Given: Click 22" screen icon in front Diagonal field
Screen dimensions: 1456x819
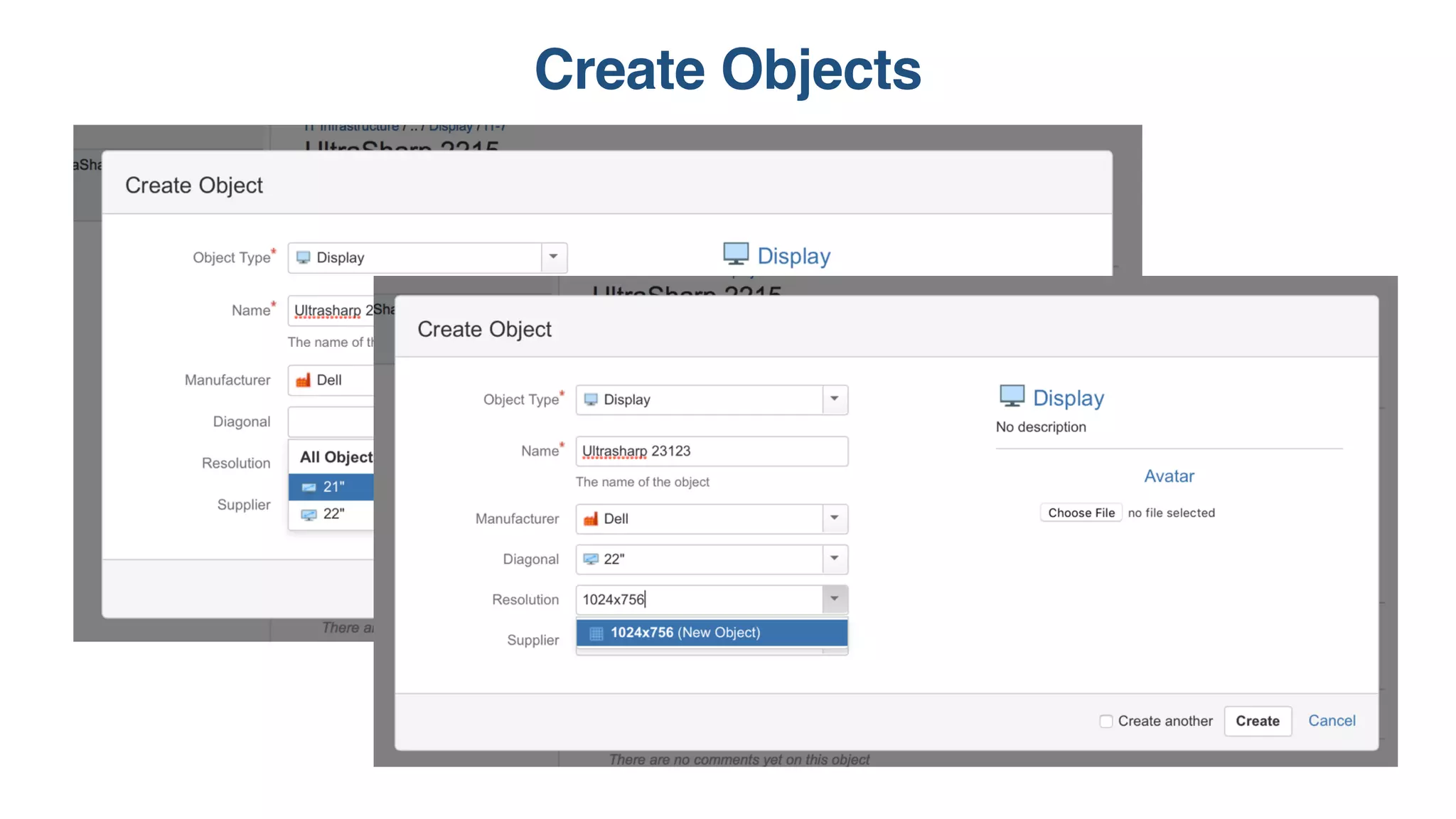Looking at the screenshot, I should pos(591,560).
